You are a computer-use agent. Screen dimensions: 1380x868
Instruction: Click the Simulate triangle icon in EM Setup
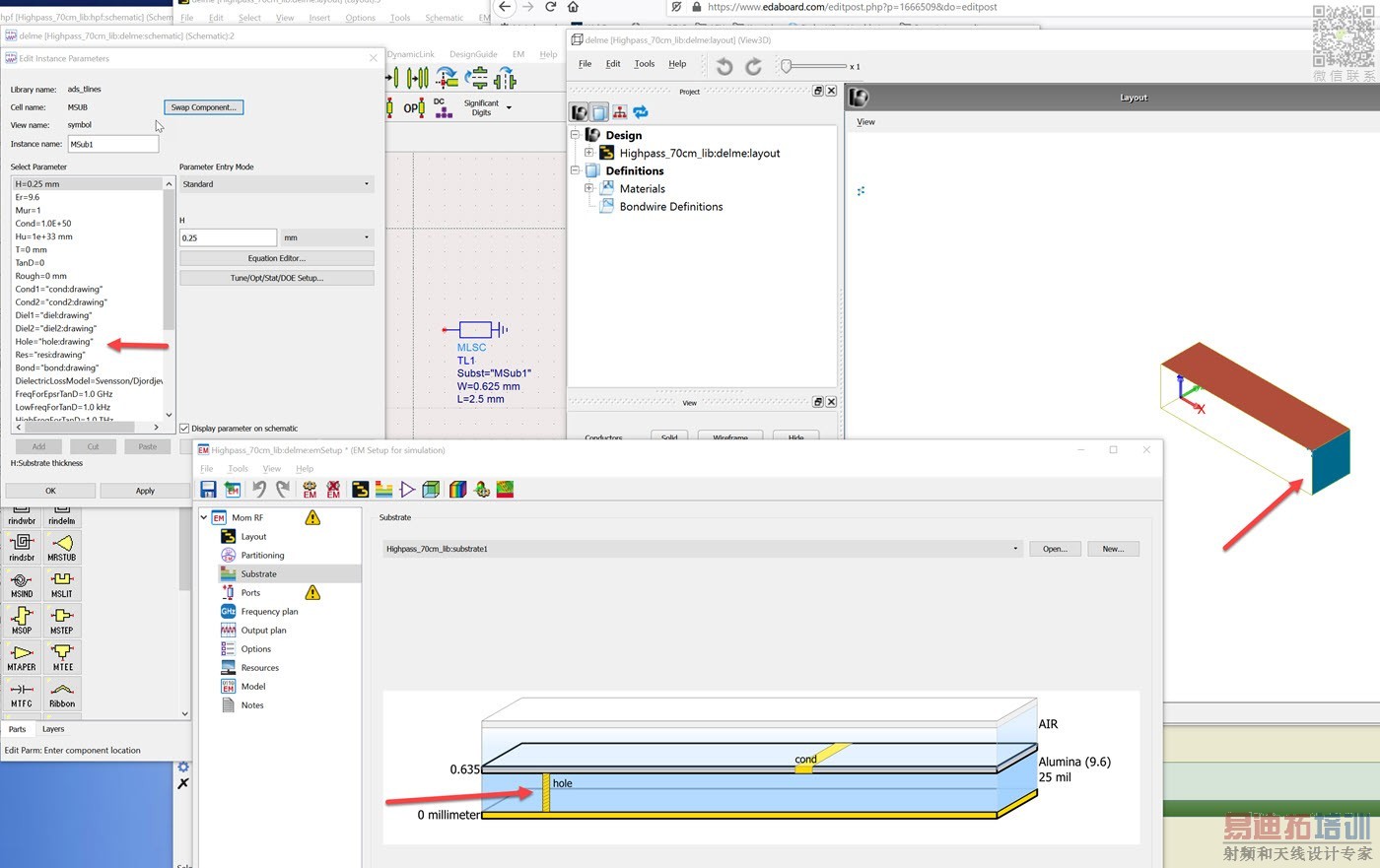(x=407, y=490)
